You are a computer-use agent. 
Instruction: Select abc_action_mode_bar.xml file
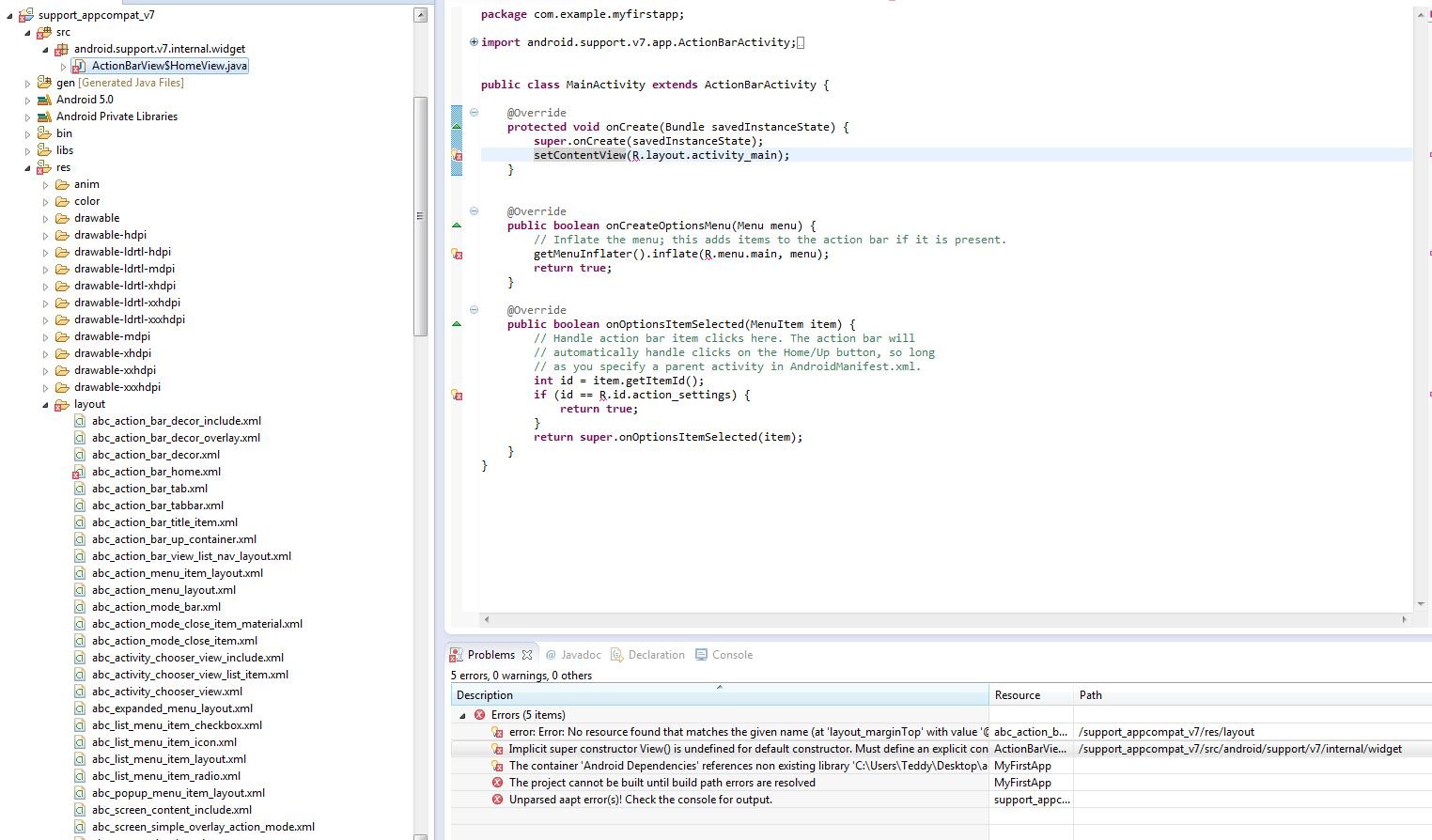click(x=156, y=607)
